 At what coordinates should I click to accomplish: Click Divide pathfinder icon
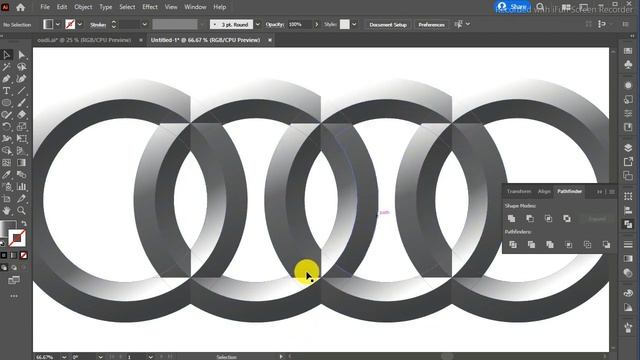click(x=513, y=244)
